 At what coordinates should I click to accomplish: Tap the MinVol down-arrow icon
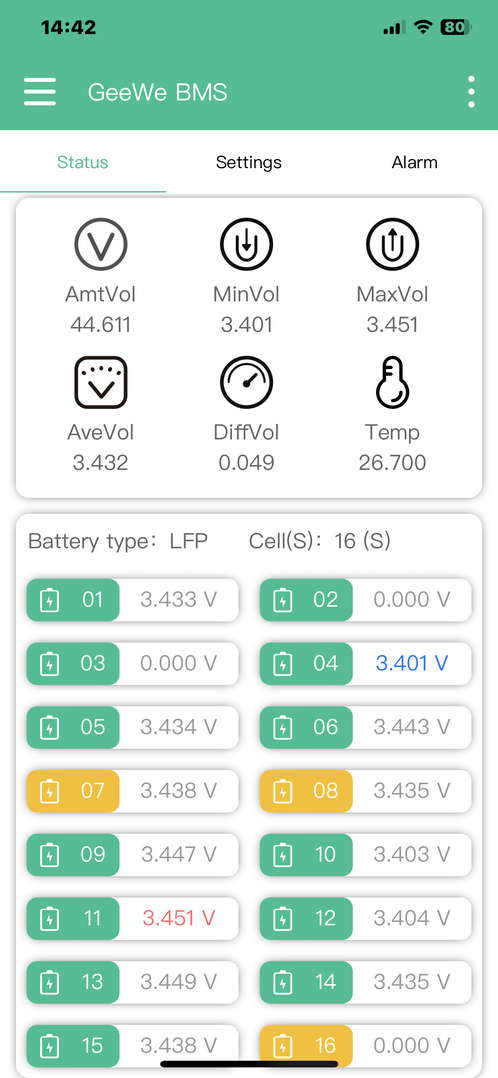246,245
